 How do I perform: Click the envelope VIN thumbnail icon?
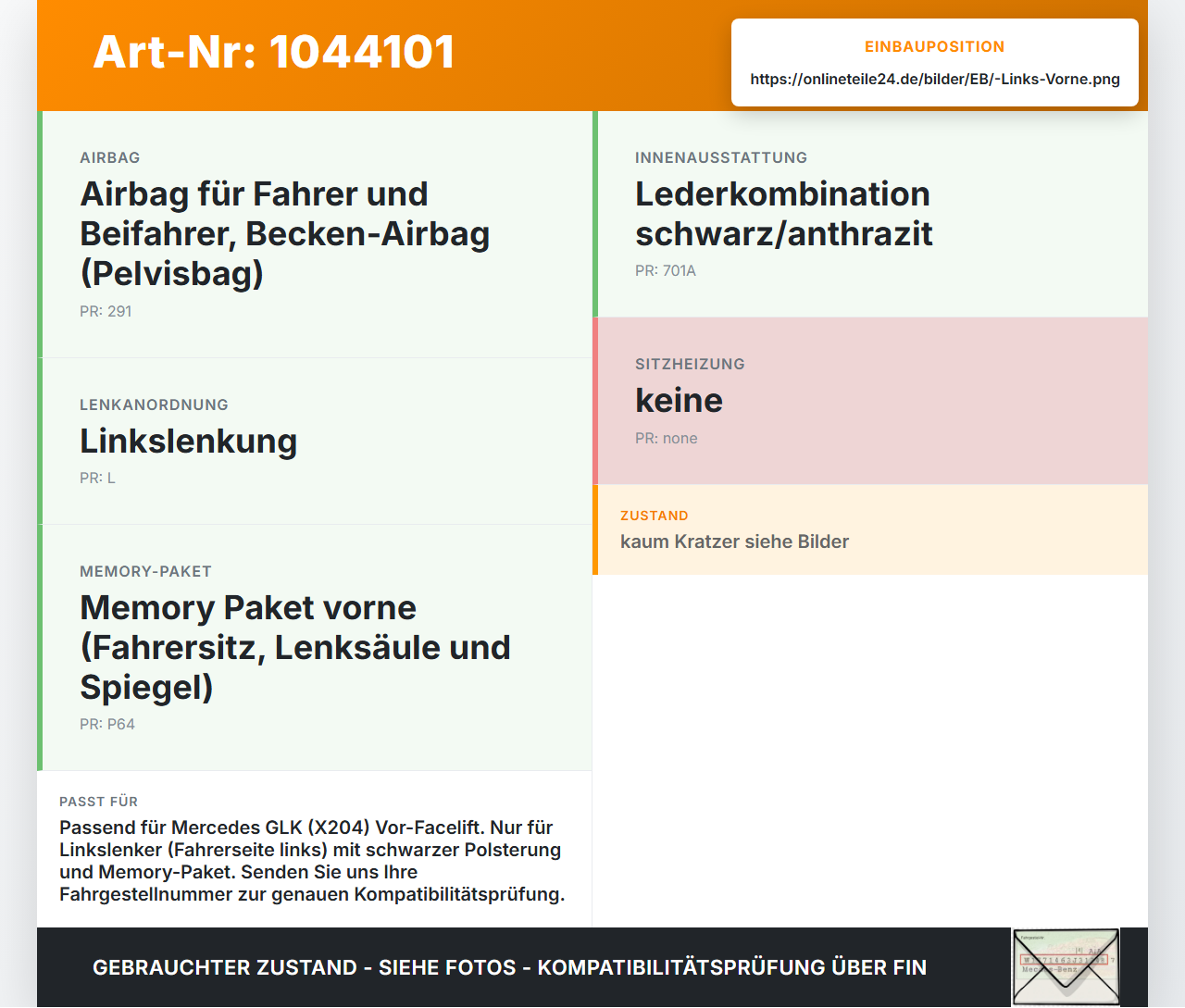(x=1066, y=967)
